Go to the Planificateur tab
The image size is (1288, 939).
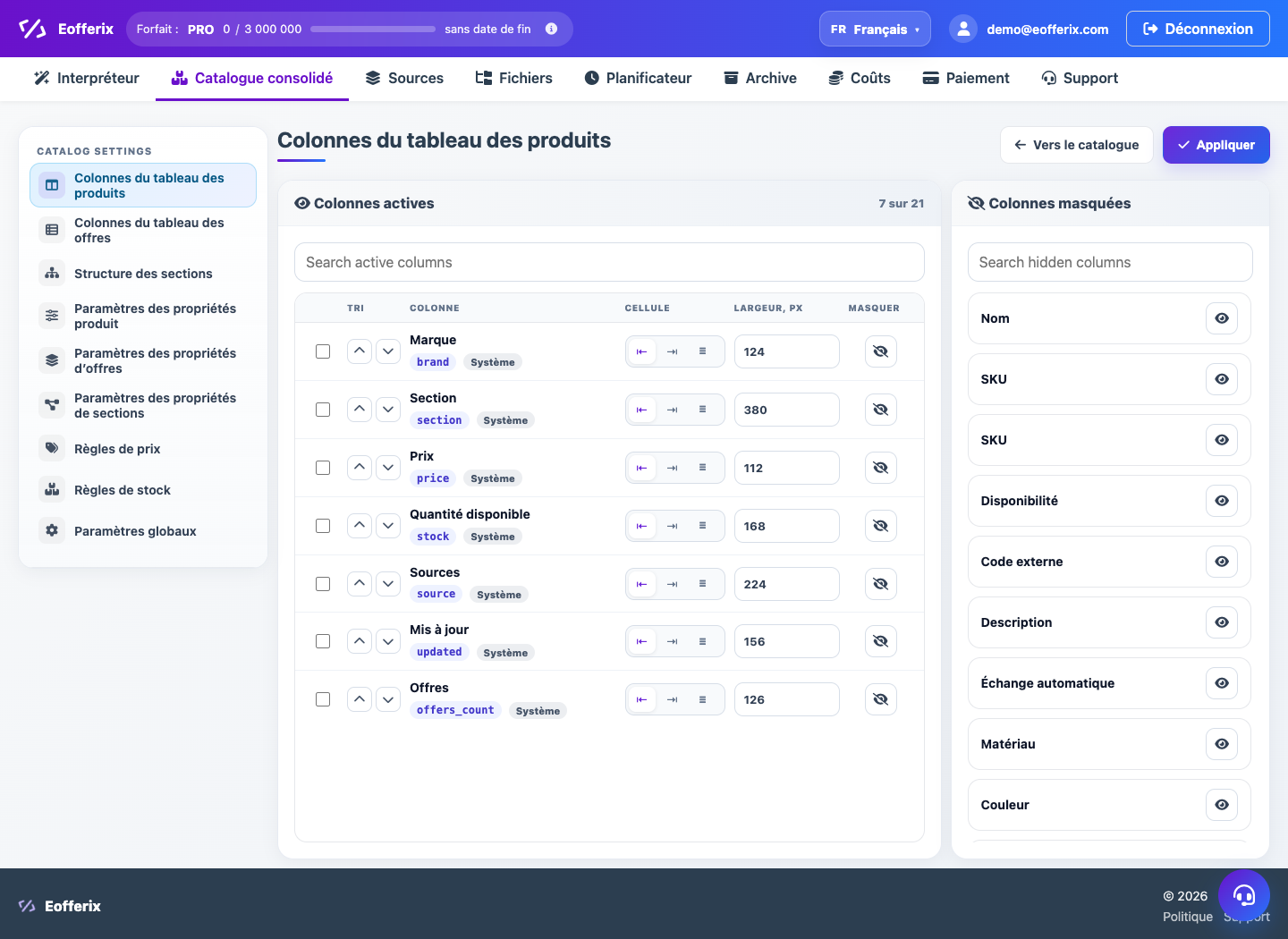pyautogui.click(x=639, y=79)
